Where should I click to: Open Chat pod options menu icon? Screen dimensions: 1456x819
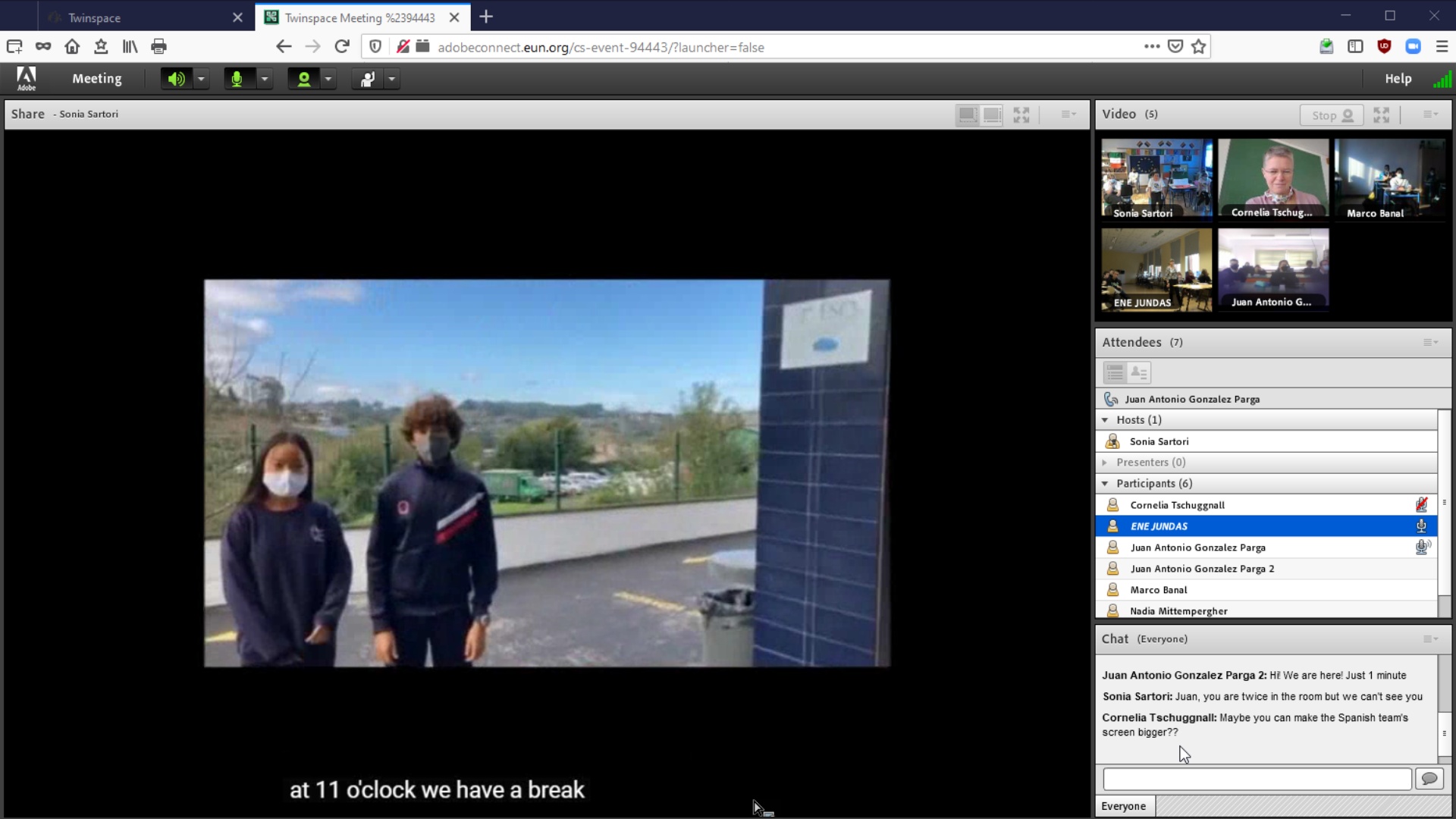point(1430,639)
